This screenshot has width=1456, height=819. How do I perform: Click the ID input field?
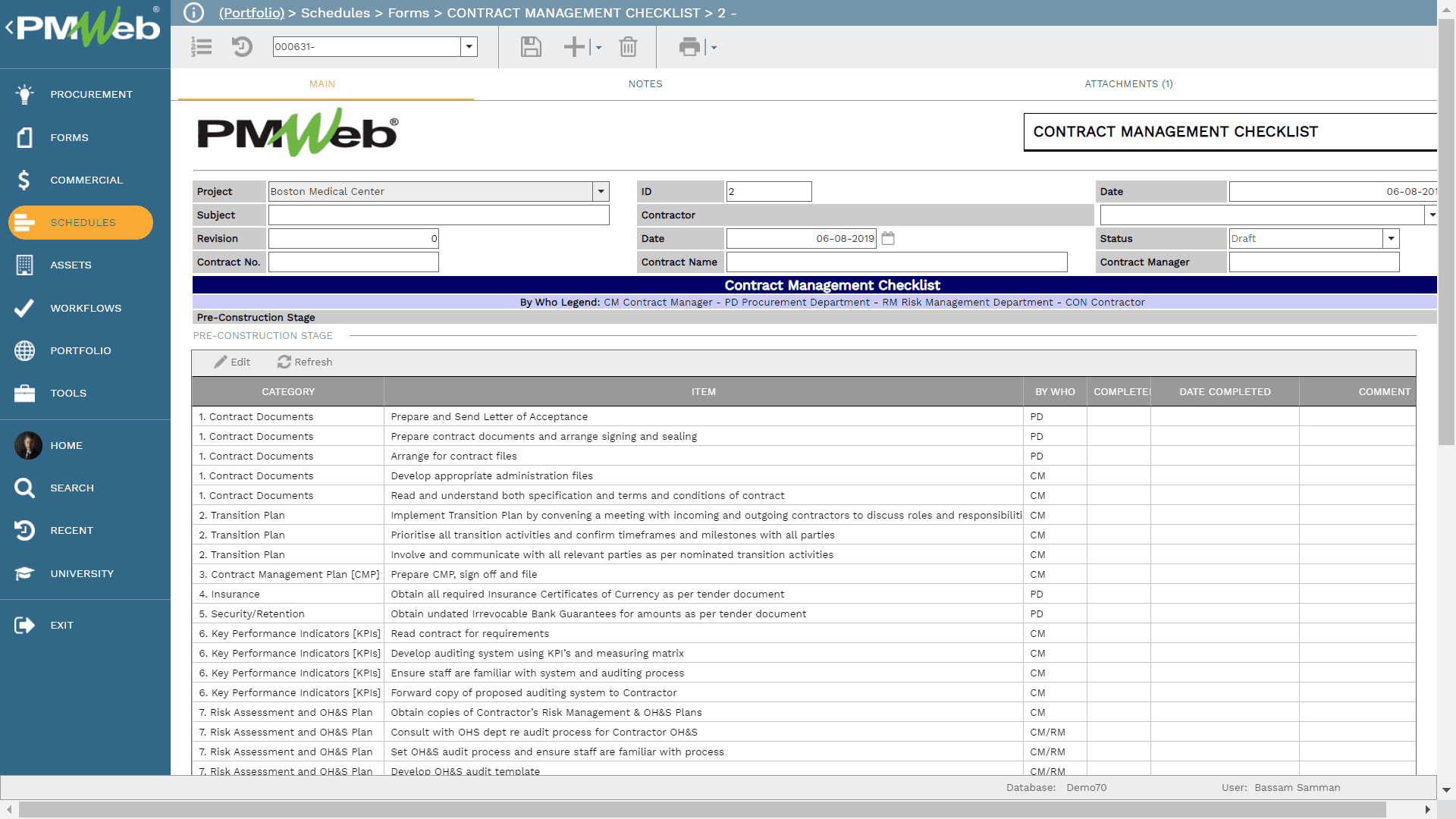769,191
